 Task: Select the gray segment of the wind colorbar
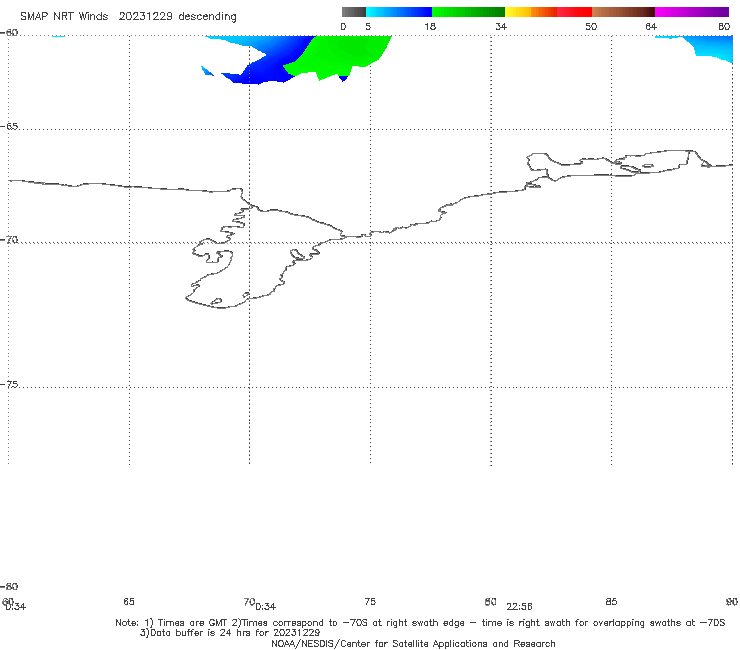coord(354,12)
